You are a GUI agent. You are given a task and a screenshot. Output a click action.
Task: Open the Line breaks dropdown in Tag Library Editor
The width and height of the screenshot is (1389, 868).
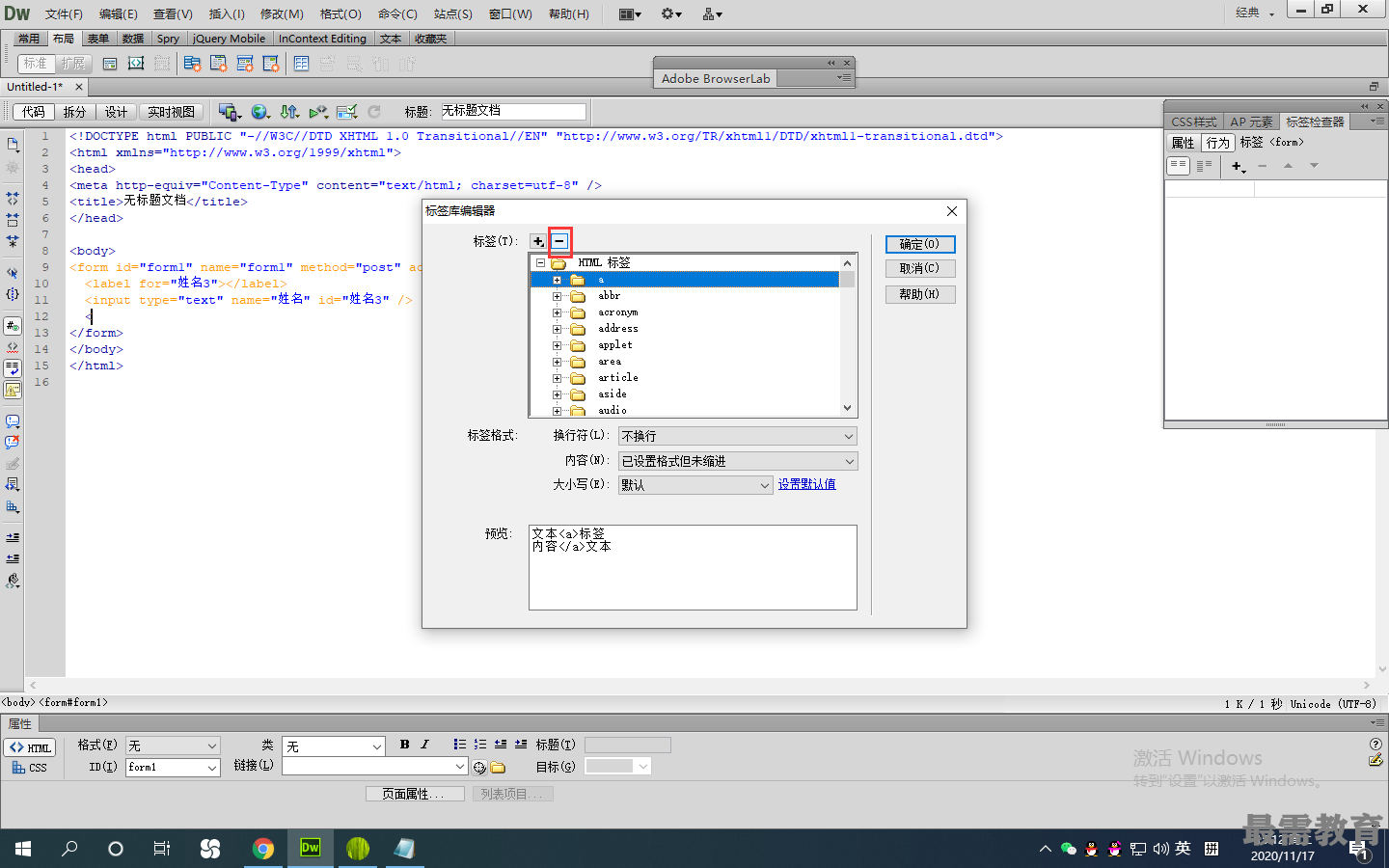738,436
